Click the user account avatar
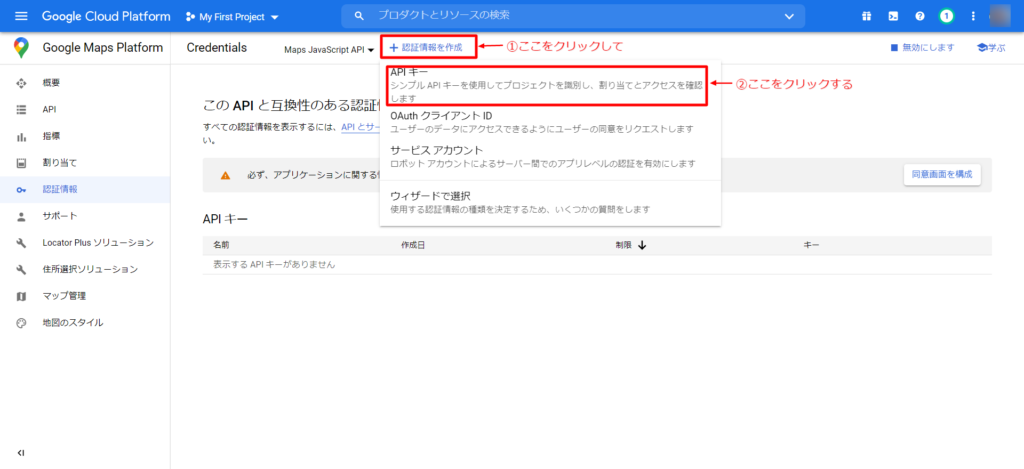The image size is (1024, 469). pos(1000,16)
